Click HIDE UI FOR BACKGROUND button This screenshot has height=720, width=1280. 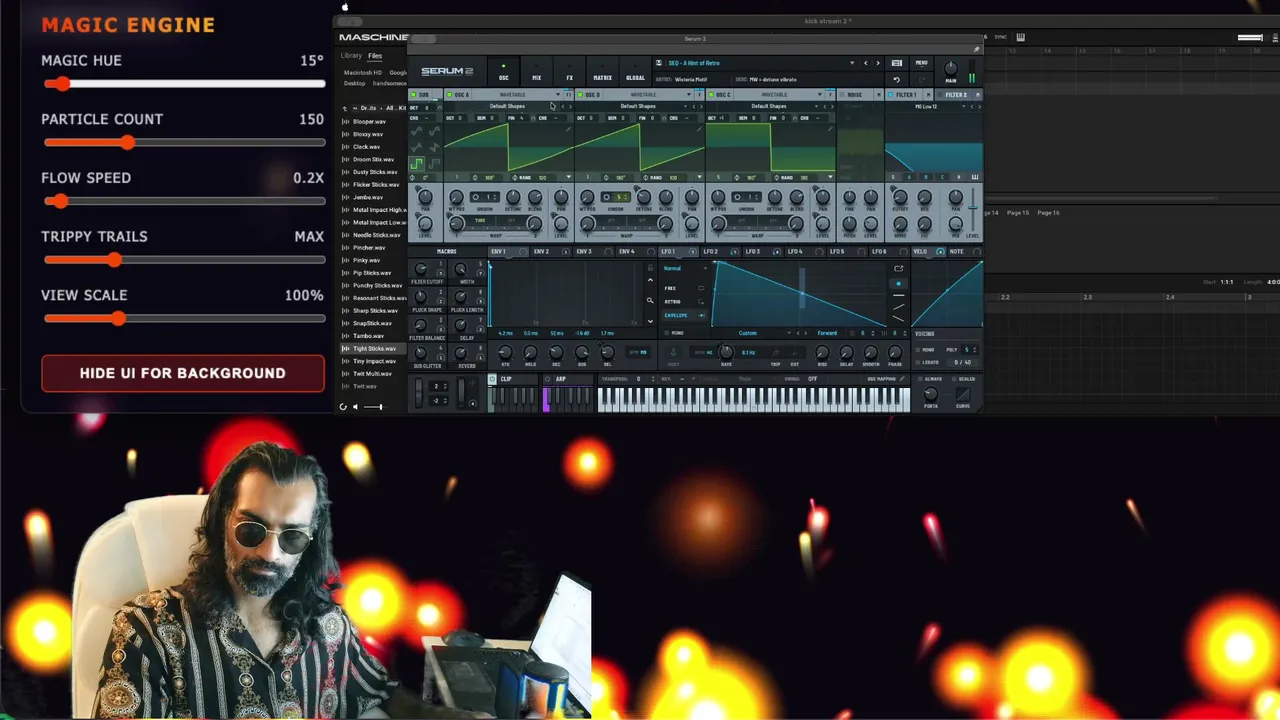tap(182, 373)
